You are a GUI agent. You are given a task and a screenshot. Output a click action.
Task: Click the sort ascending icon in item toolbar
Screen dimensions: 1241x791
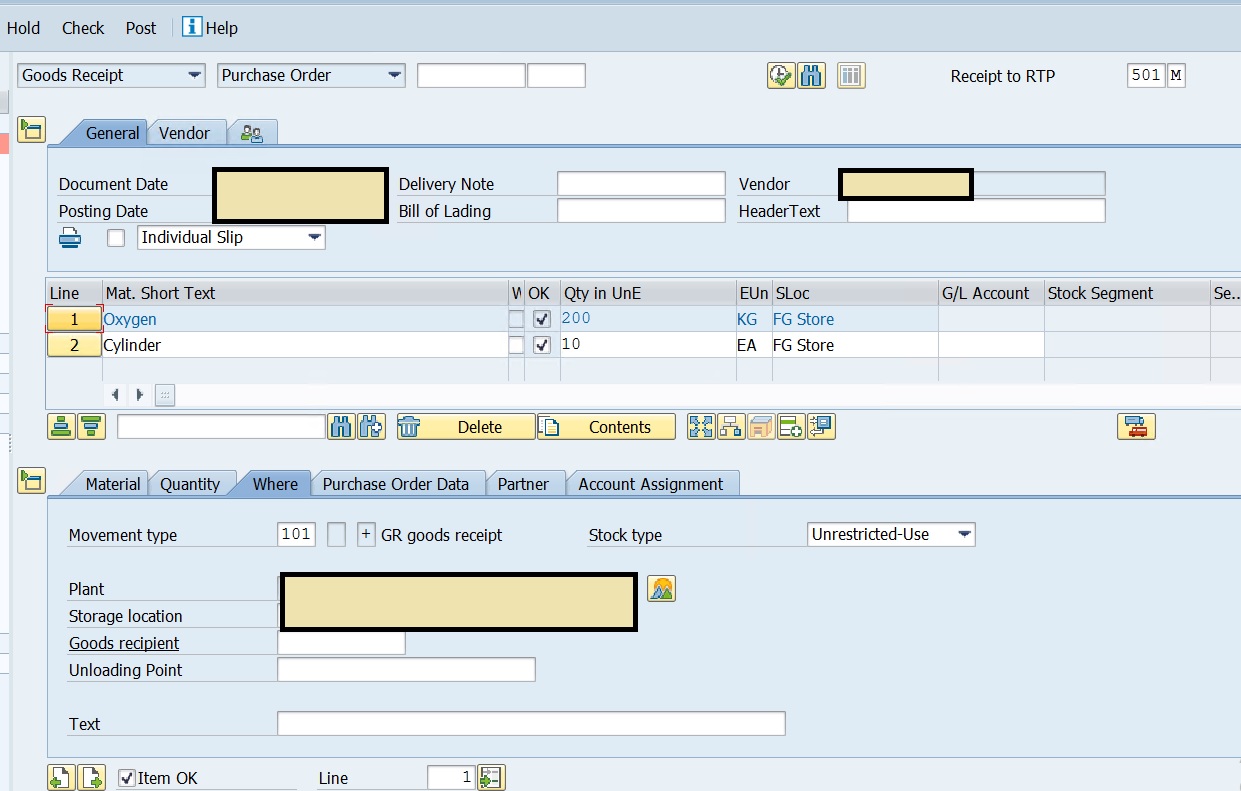click(62, 427)
